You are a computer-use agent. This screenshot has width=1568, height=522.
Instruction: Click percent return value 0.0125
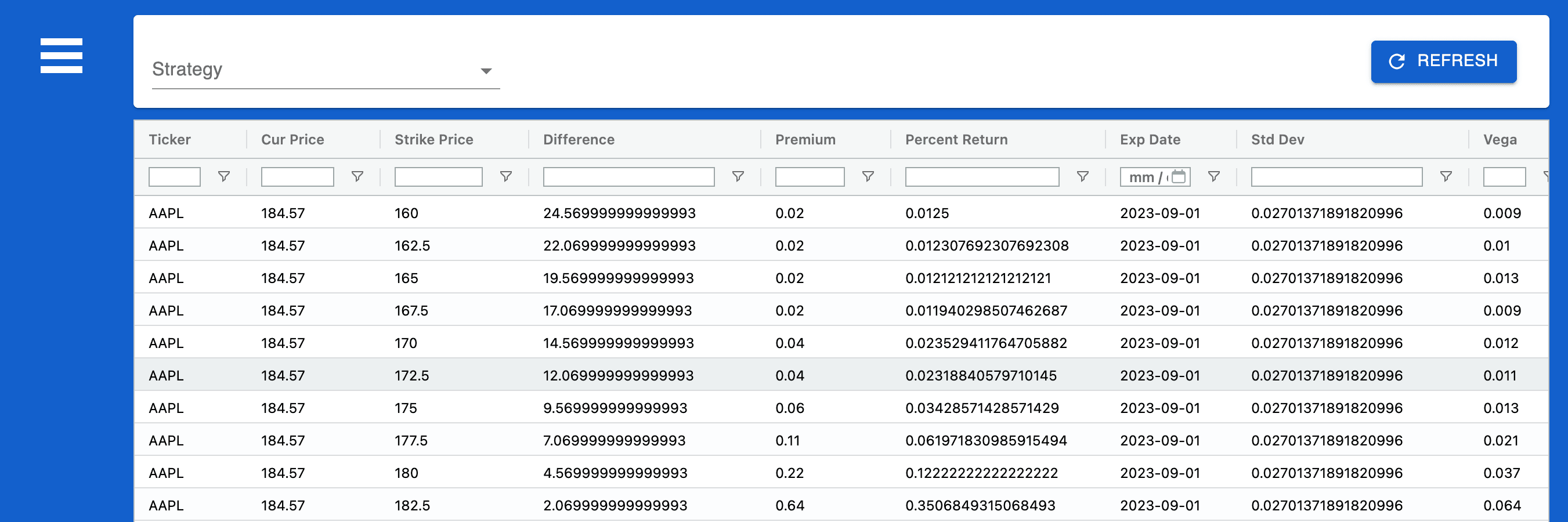tap(927, 213)
